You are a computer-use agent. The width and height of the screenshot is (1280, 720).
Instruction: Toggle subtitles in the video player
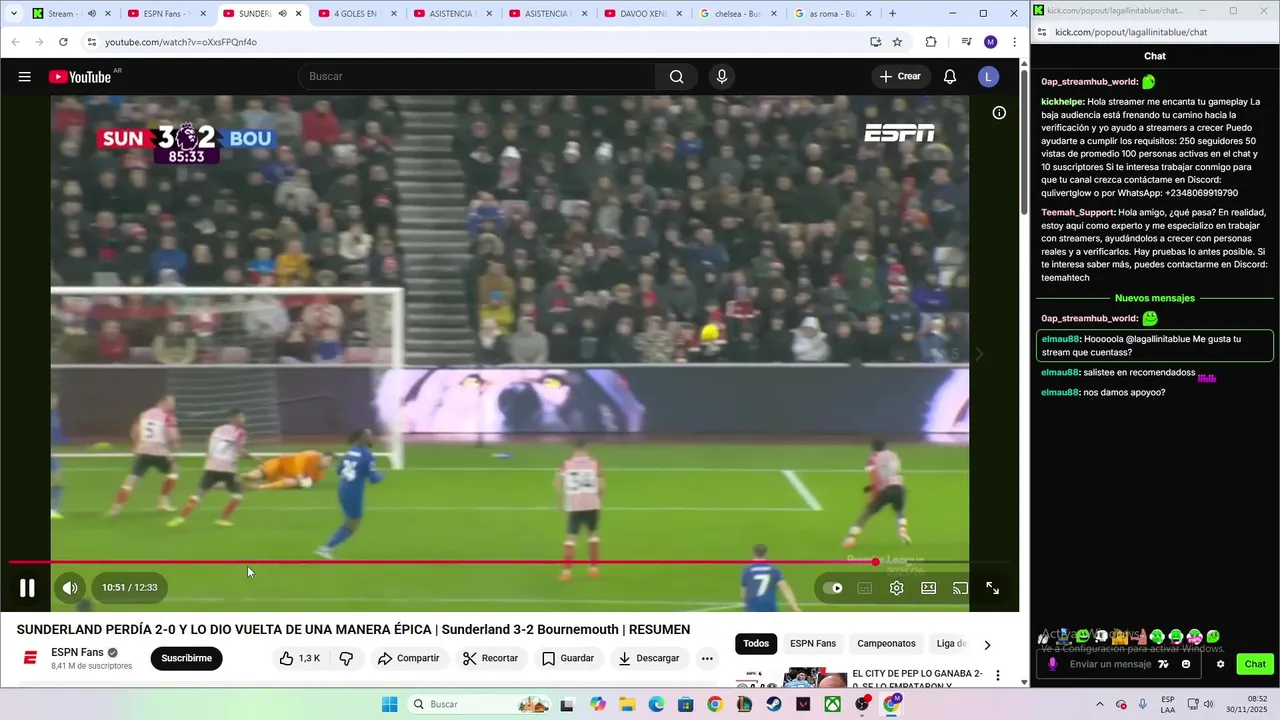click(x=865, y=588)
